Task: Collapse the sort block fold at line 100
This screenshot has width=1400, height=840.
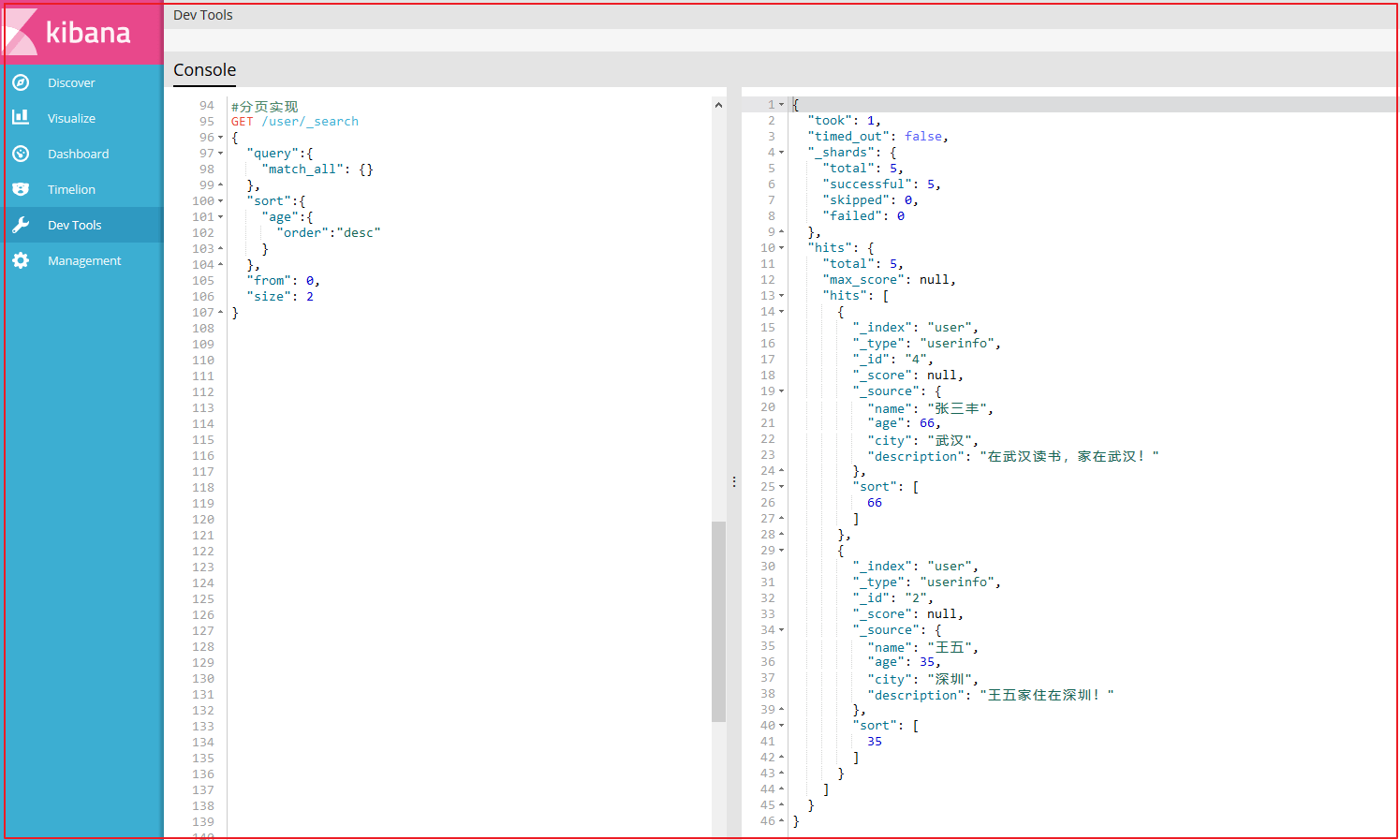Action: (220, 201)
